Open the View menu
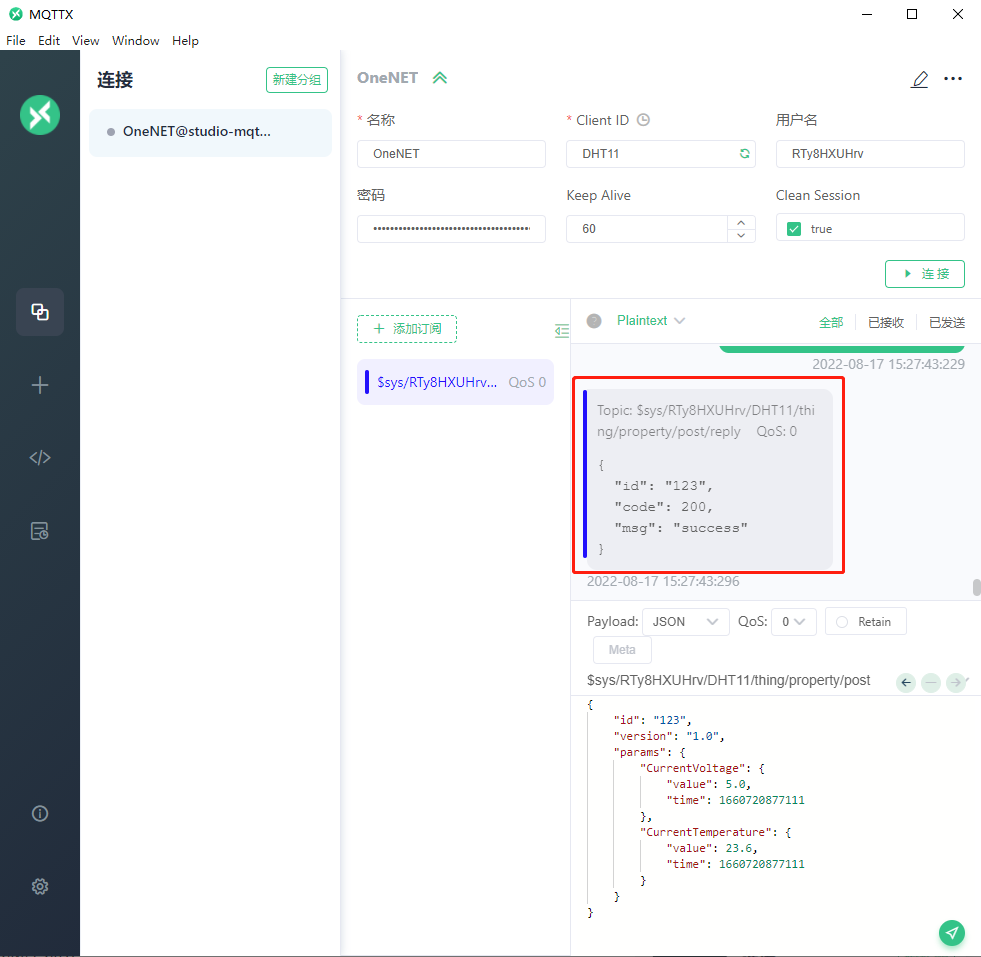This screenshot has height=957, width=981. coord(86,41)
